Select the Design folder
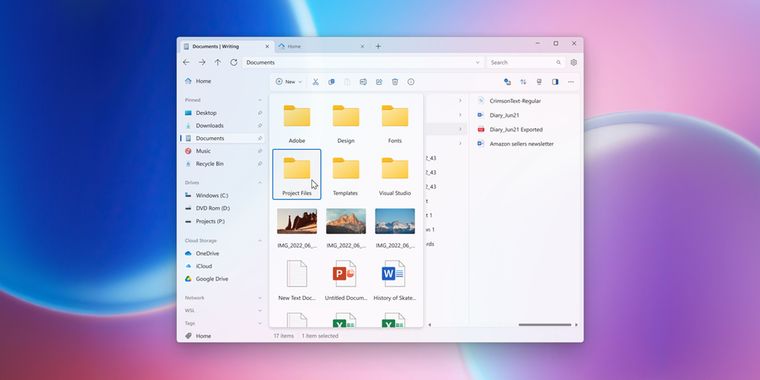This screenshot has height=380, width=760. click(346, 123)
